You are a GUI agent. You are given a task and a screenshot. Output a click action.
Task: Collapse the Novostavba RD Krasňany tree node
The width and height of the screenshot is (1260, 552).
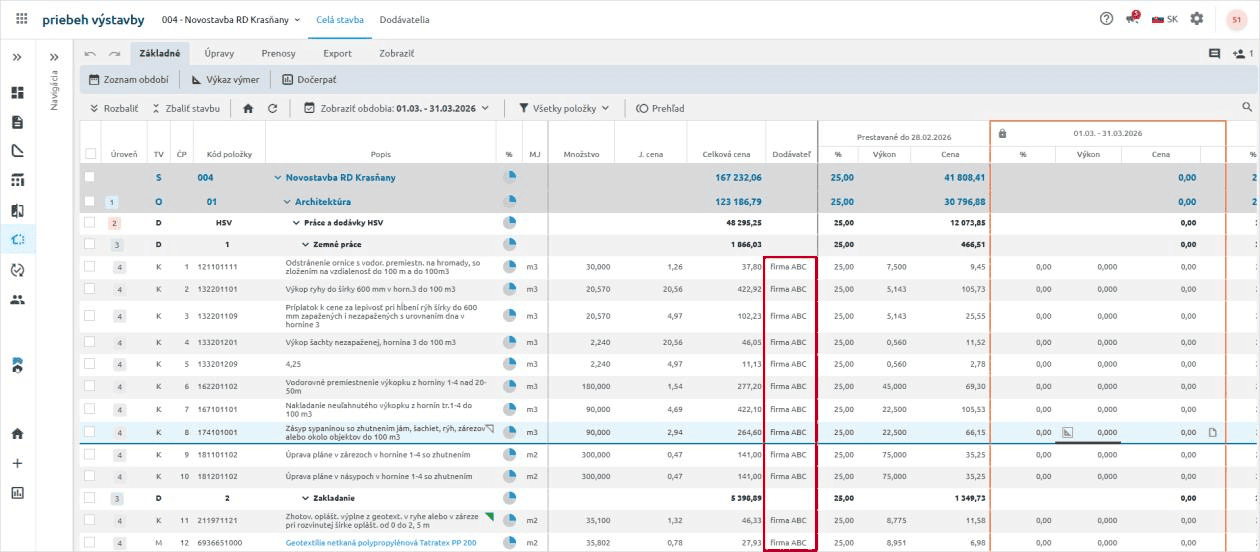point(278,177)
